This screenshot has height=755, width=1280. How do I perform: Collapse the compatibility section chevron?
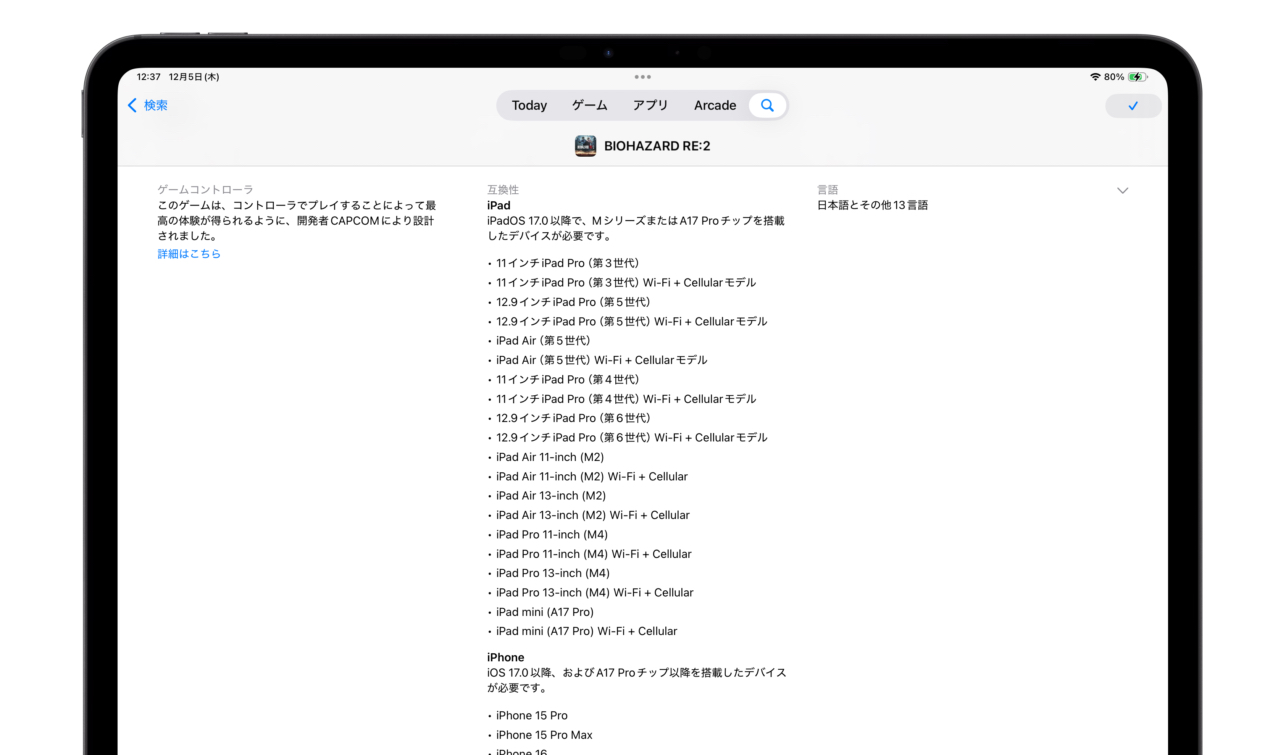(x=1122, y=190)
